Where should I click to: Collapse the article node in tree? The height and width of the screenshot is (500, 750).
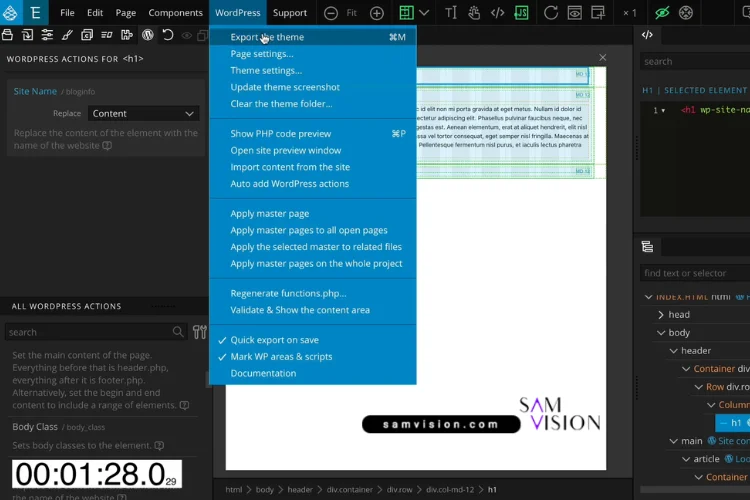[686, 459]
